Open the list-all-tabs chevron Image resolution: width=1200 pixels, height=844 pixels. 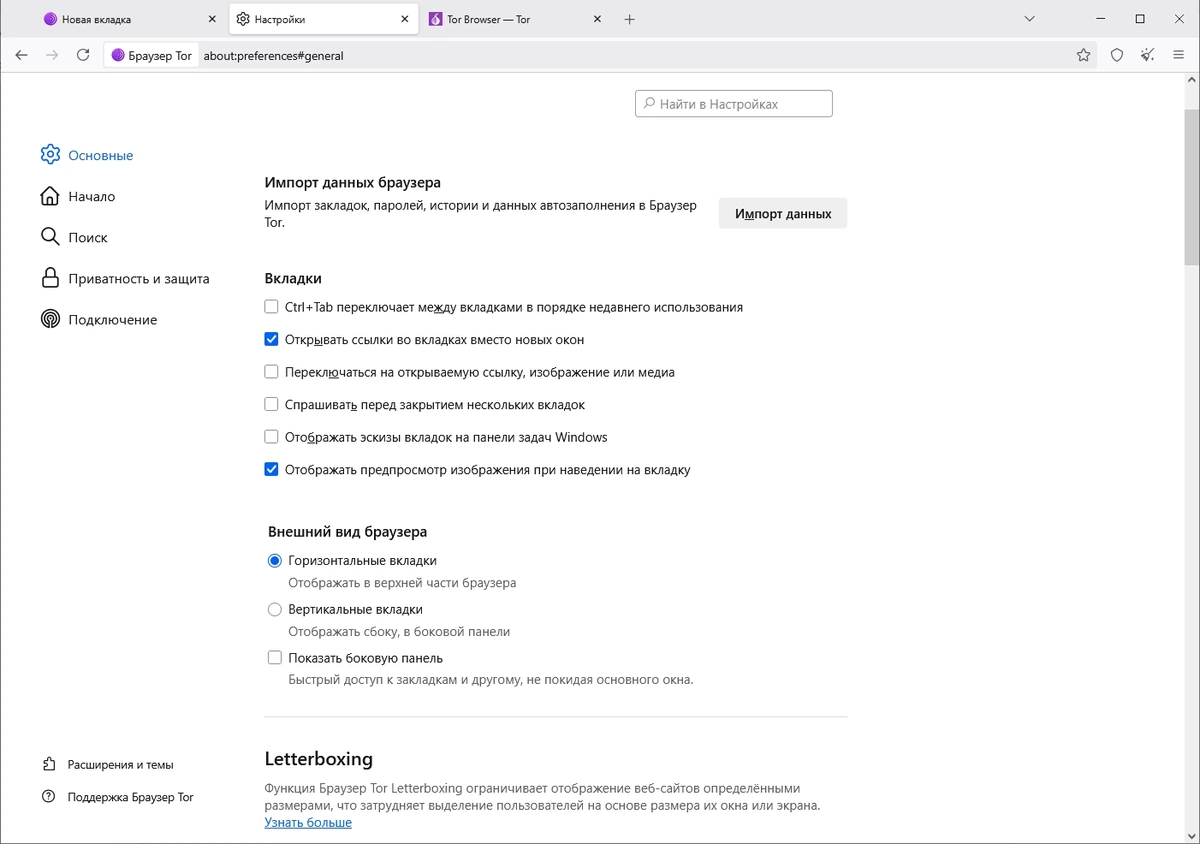[x=1030, y=19]
